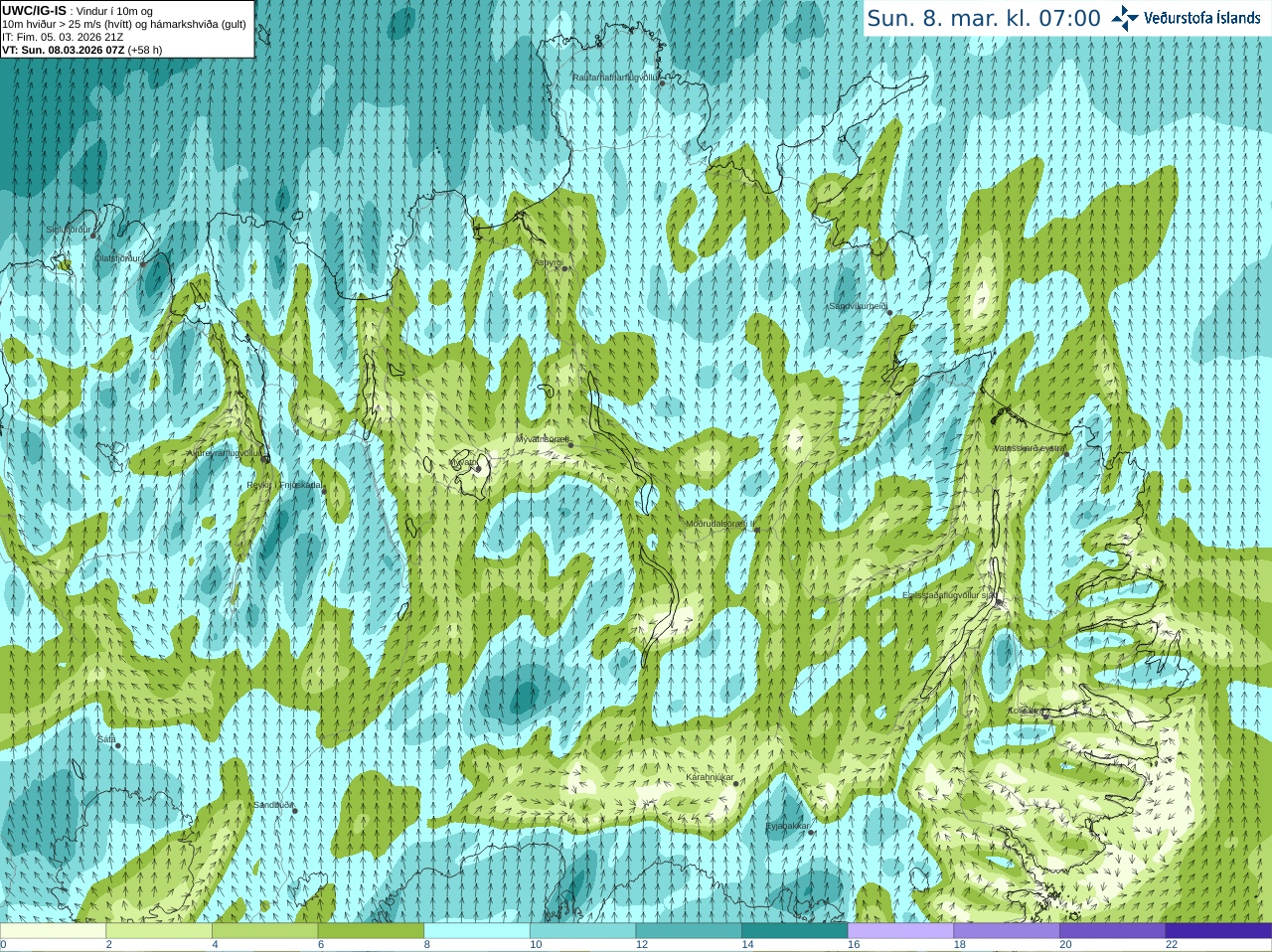Click the Egilsstaðaflugvöllur station marker
Screen dimensions: 1272x952
pyautogui.click(x=999, y=601)
